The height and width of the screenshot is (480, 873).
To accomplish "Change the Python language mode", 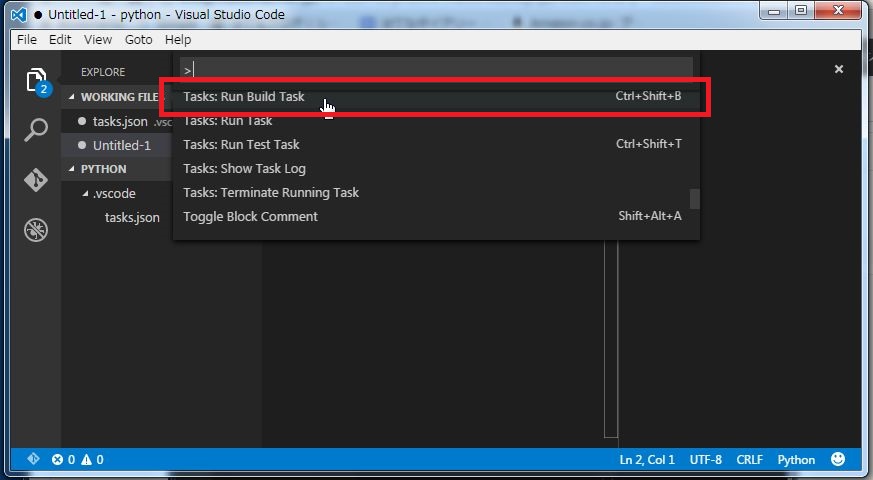I will click(796, 460).
